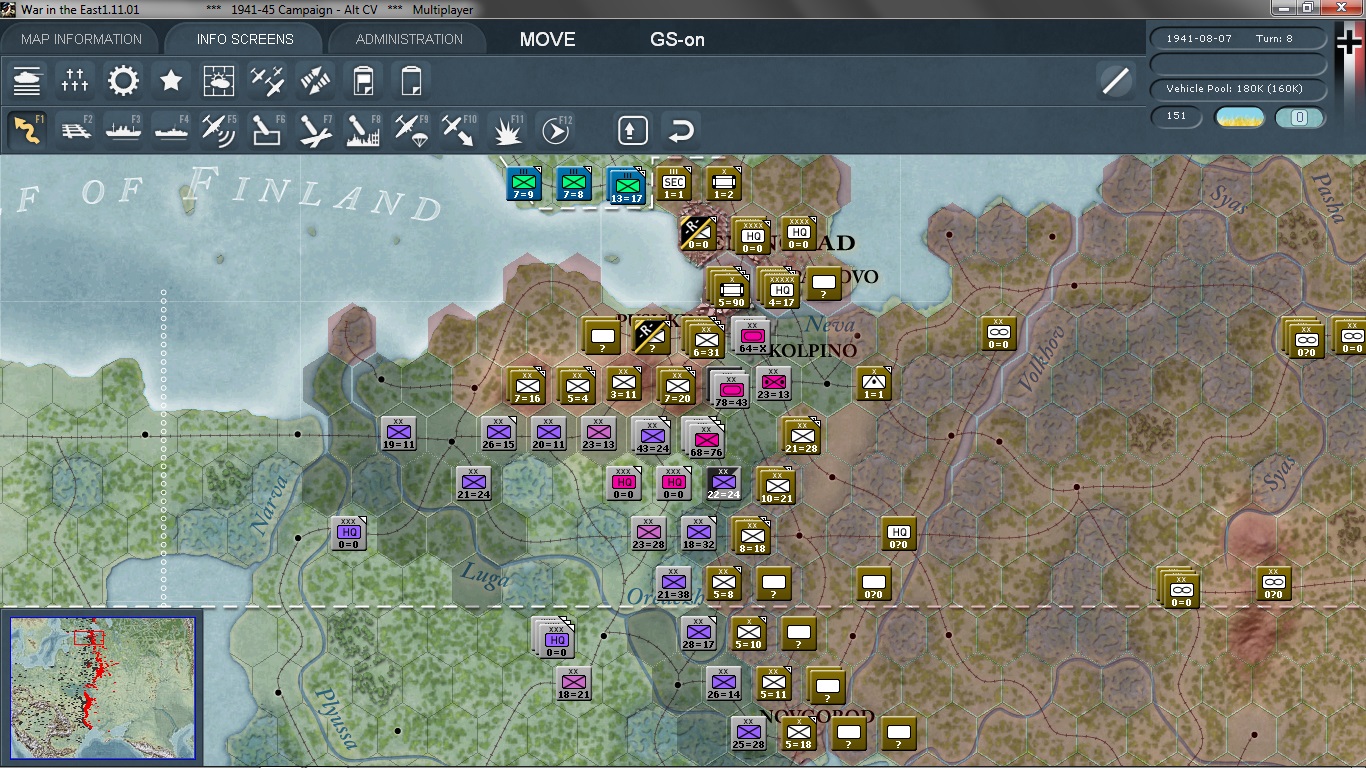This screenshot has width=1366, height=768.
Task: Select the purple 25=28 unit near Novgorod
Action: click(748, 734)
